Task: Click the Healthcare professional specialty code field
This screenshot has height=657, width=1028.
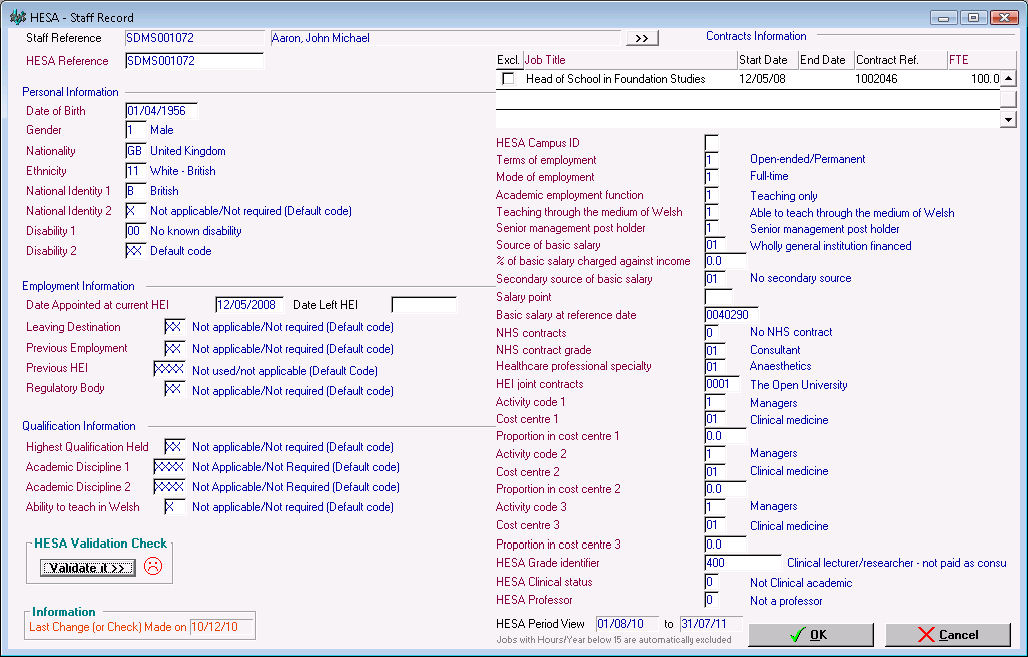Action: pyautogui.click(x=715, y=367)
